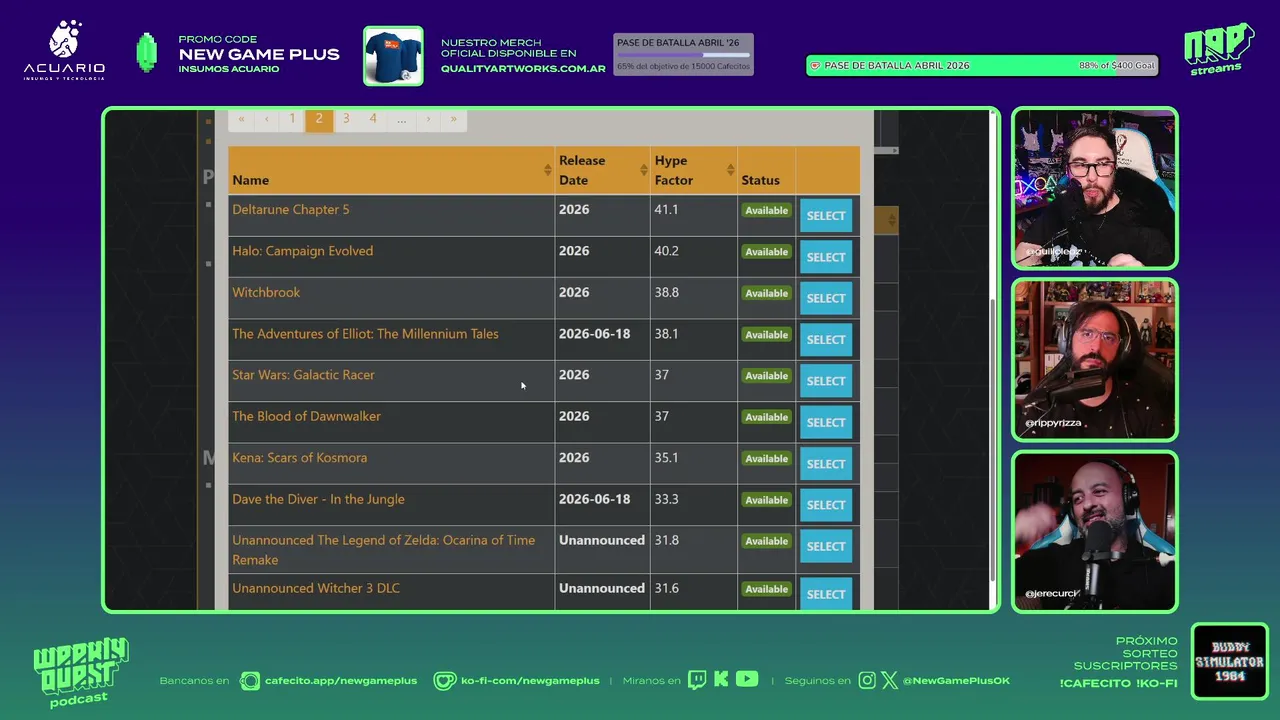The height and width of the screenshot is (720, 1280).
Task: Click the Buddy Simulator 1984 thumbnail
Action: point(1229,661)
